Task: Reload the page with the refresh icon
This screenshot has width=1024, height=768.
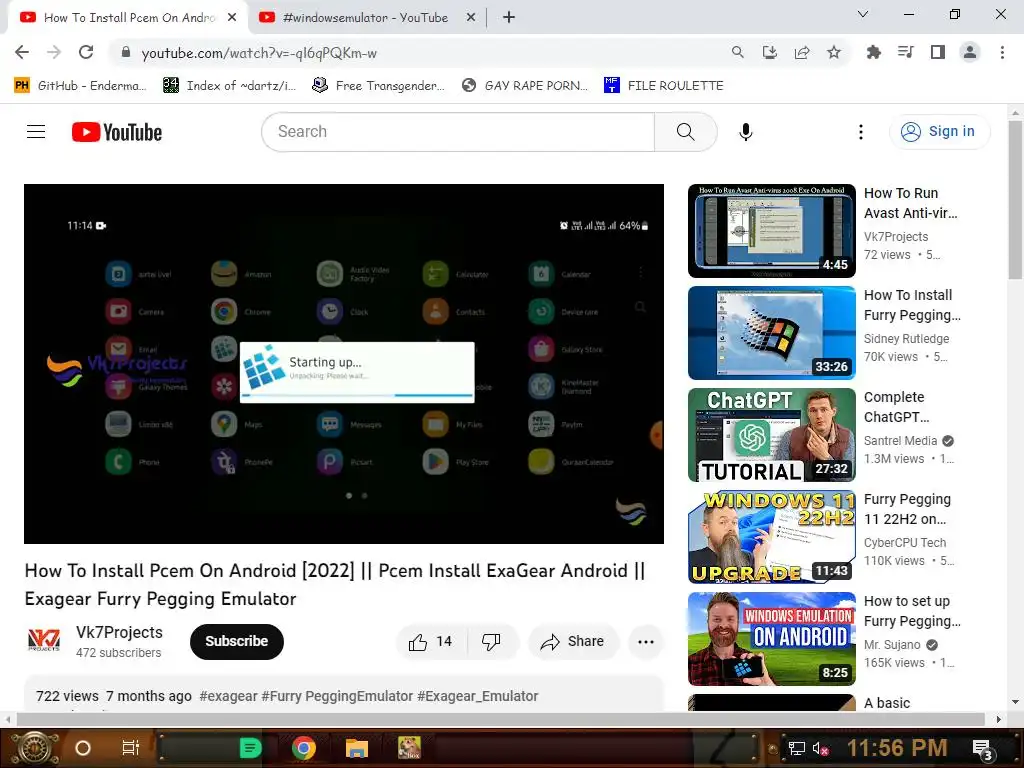Action: click(x=86, y=52)
